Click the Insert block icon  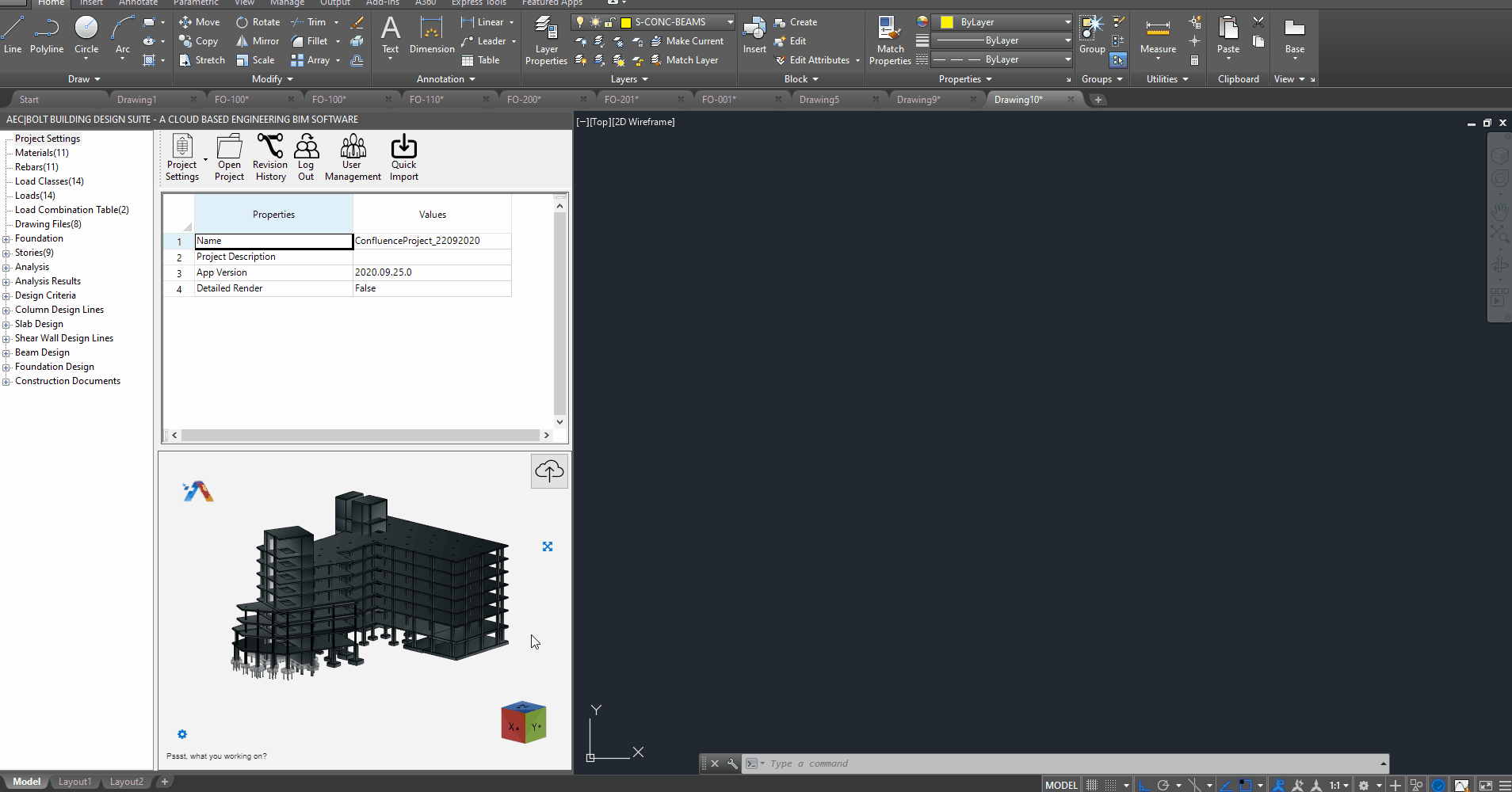(754, 36)
